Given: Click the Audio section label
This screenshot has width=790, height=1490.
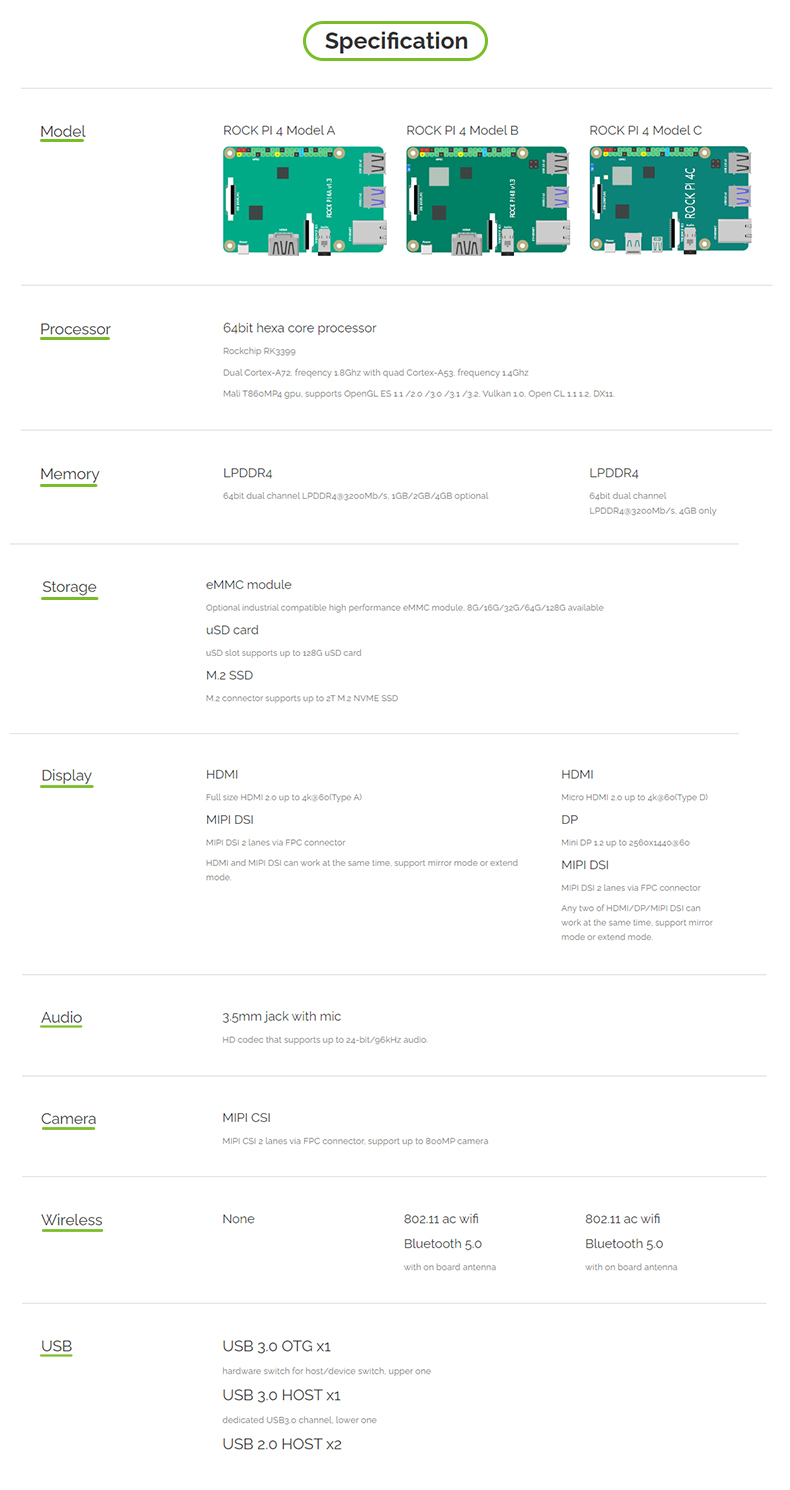Looking at the screenshot, I should coord(62,1018).
